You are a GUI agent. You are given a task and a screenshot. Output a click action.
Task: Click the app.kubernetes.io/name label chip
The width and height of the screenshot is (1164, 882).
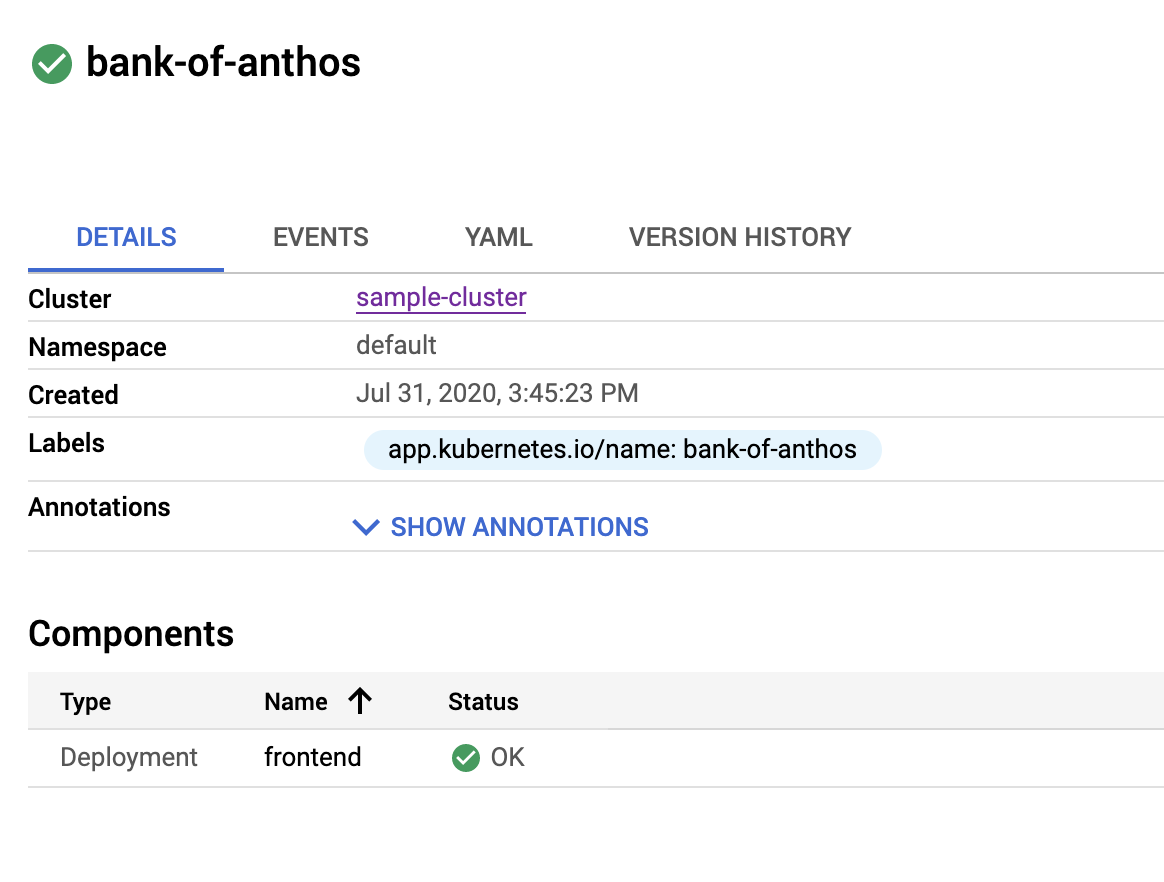(622, 450)
